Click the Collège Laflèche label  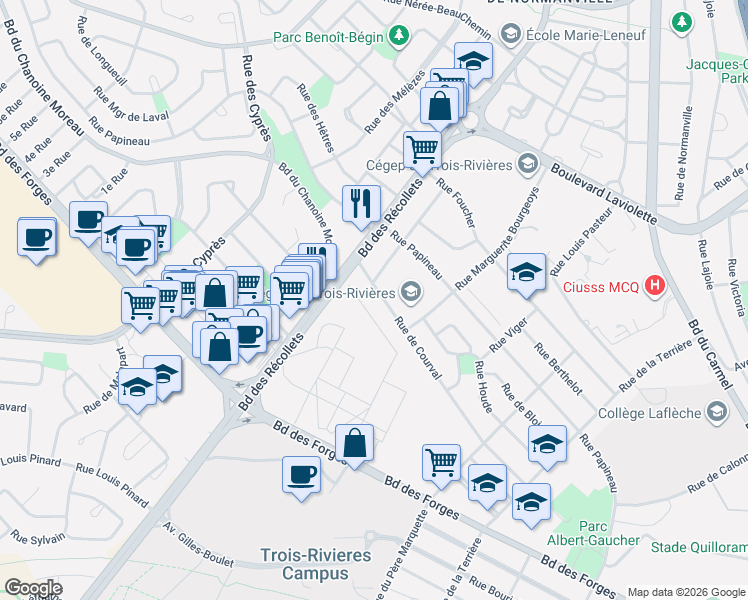click(x=649, y=413)
